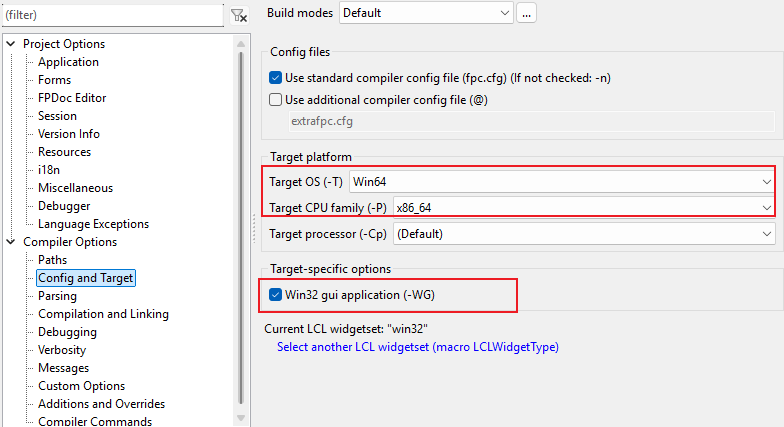The height and width of the screenshot is (427, 784).
Task: Select another LCL widgetset link
Action: [418, 347]
